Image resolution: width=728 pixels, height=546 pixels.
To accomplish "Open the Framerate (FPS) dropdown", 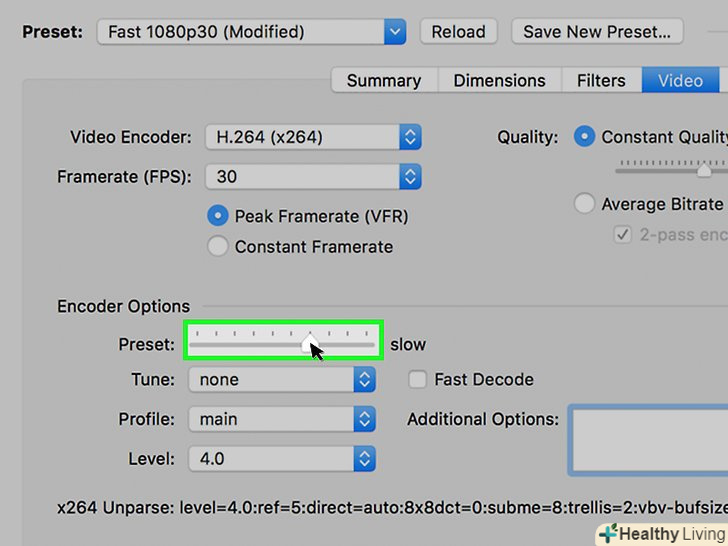I will pyautogui.click(x=313, y=177).
